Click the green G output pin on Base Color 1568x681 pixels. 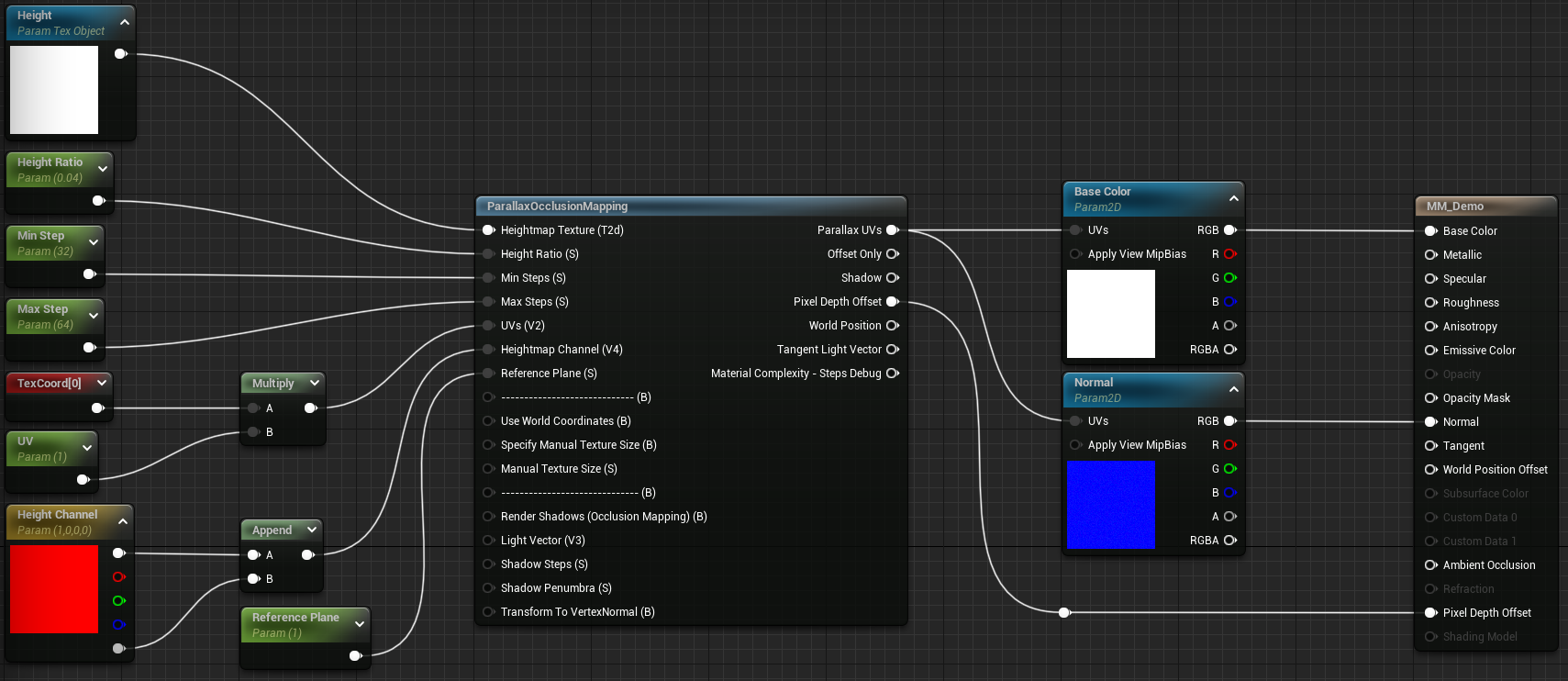point(1229,278)
